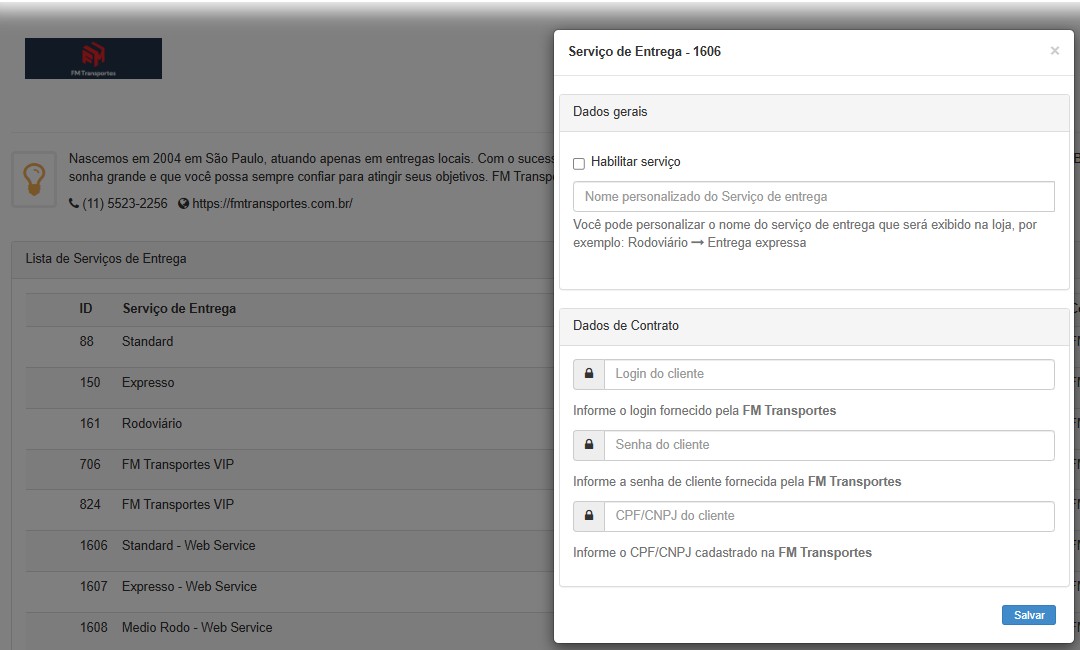Screen dimensions: 1080x650
Task: Click the Salvar button
Action: click(1028, 615)
